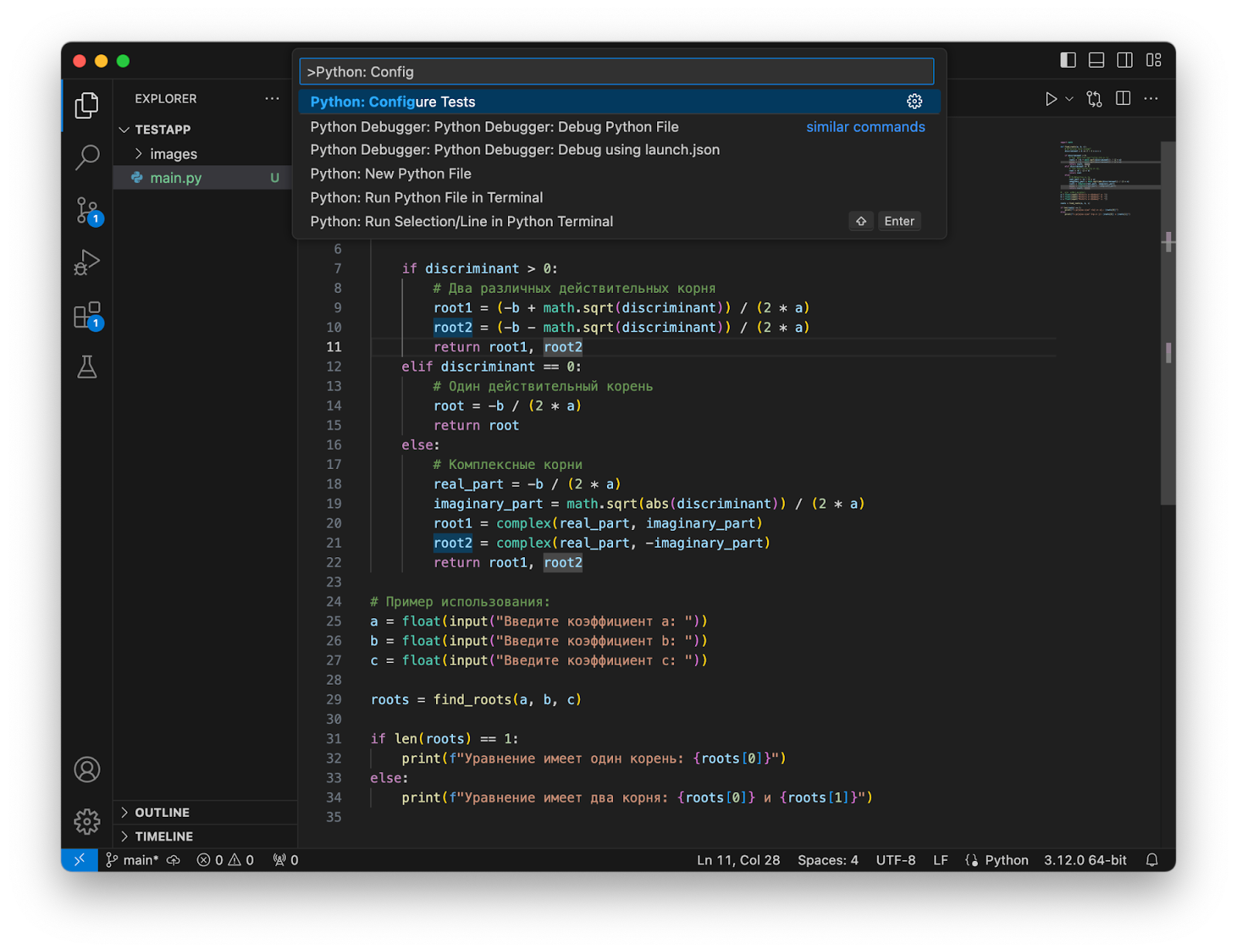Change indentation via Spaces: 4
This screenshot has height=952, width=1237.
coord(828,859)
